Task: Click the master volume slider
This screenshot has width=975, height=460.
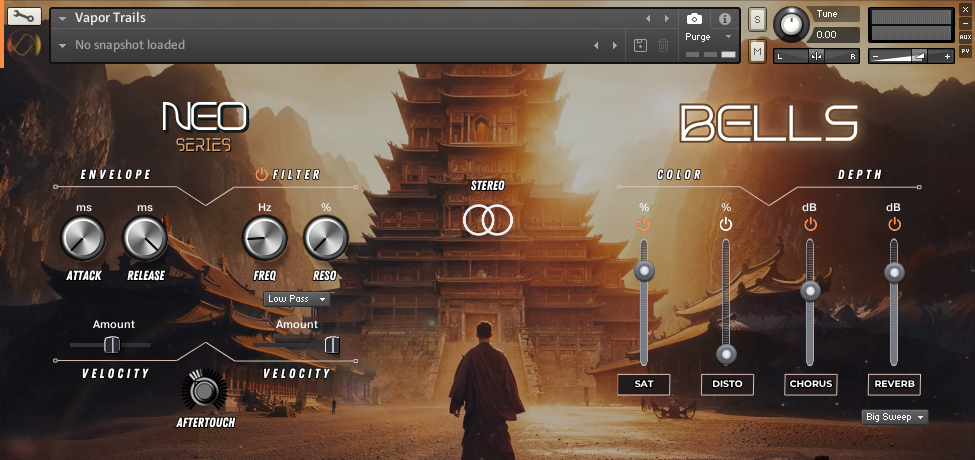Action: tap(912, 57)
